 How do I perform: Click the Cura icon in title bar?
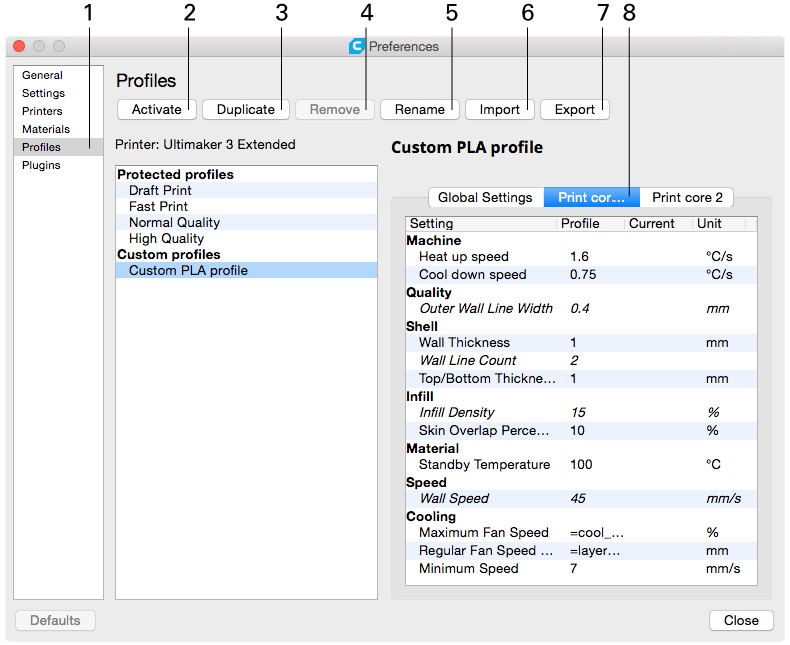coord(357,46)
